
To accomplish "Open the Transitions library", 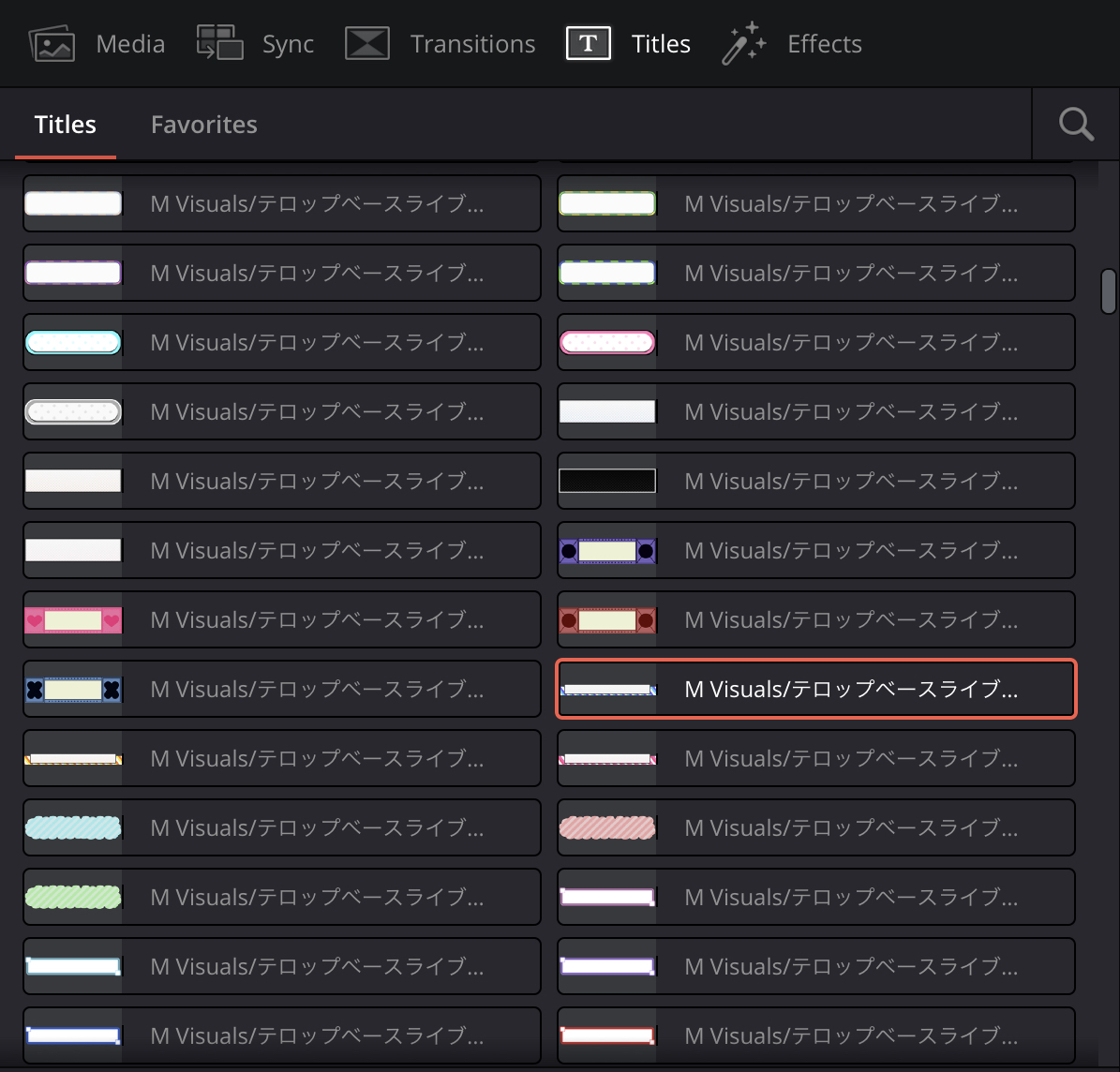I will pyautogui.click(x=440, y=43).
